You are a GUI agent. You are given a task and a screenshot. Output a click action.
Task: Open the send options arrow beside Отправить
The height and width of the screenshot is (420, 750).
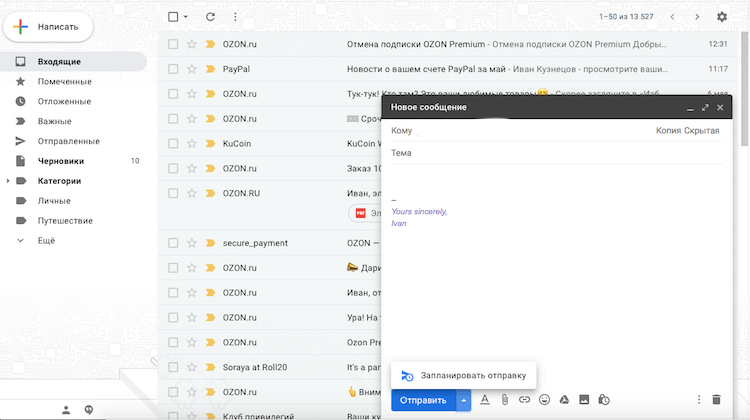463,400
